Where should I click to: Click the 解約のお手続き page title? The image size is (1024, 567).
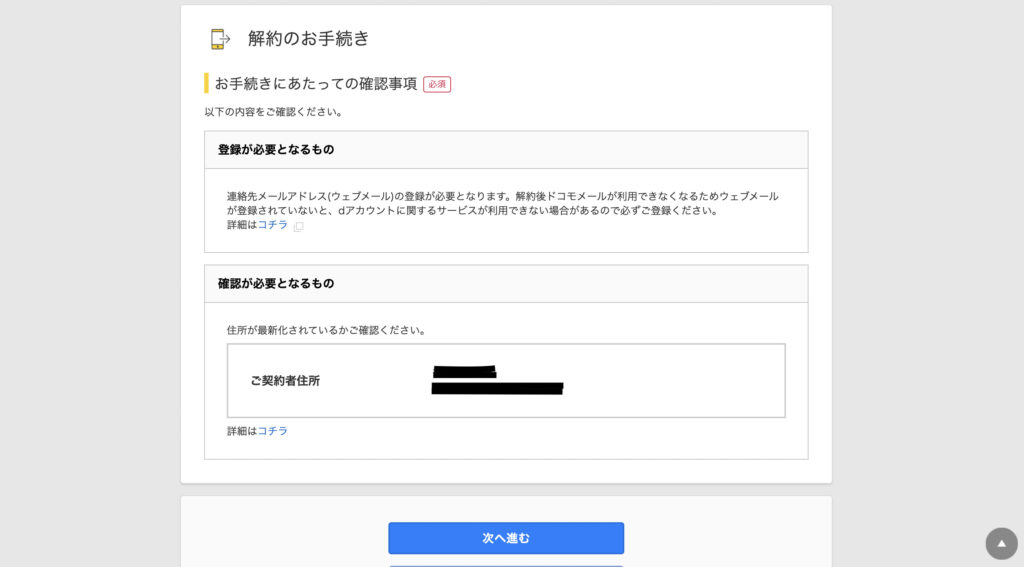309,39
